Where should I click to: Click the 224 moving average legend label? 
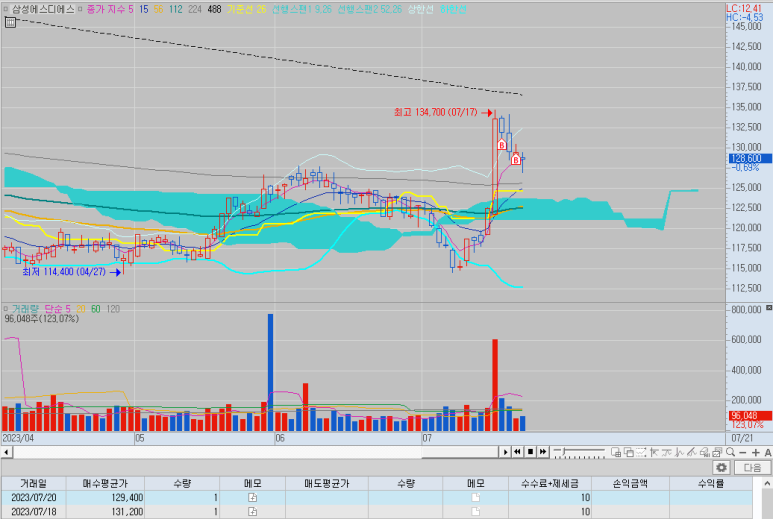point(195,9)
